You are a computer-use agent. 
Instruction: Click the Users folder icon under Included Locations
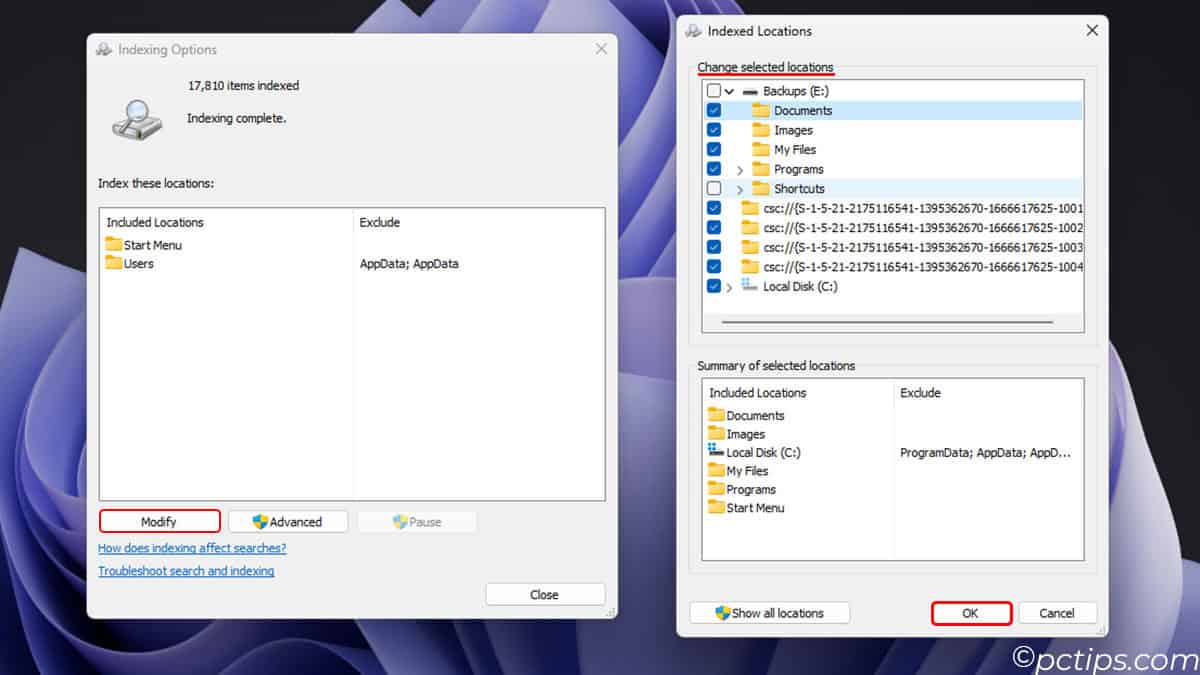[x=113, y=263]
